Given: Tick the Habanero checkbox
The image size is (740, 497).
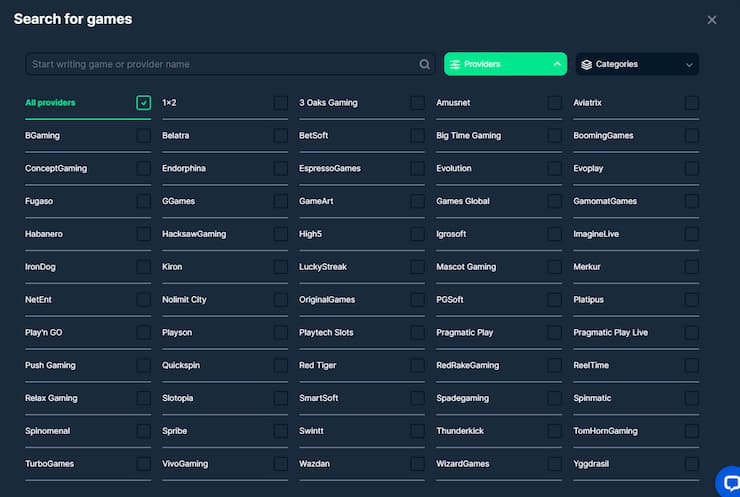Looking at the screenshot, I should [x=143, y=234].
